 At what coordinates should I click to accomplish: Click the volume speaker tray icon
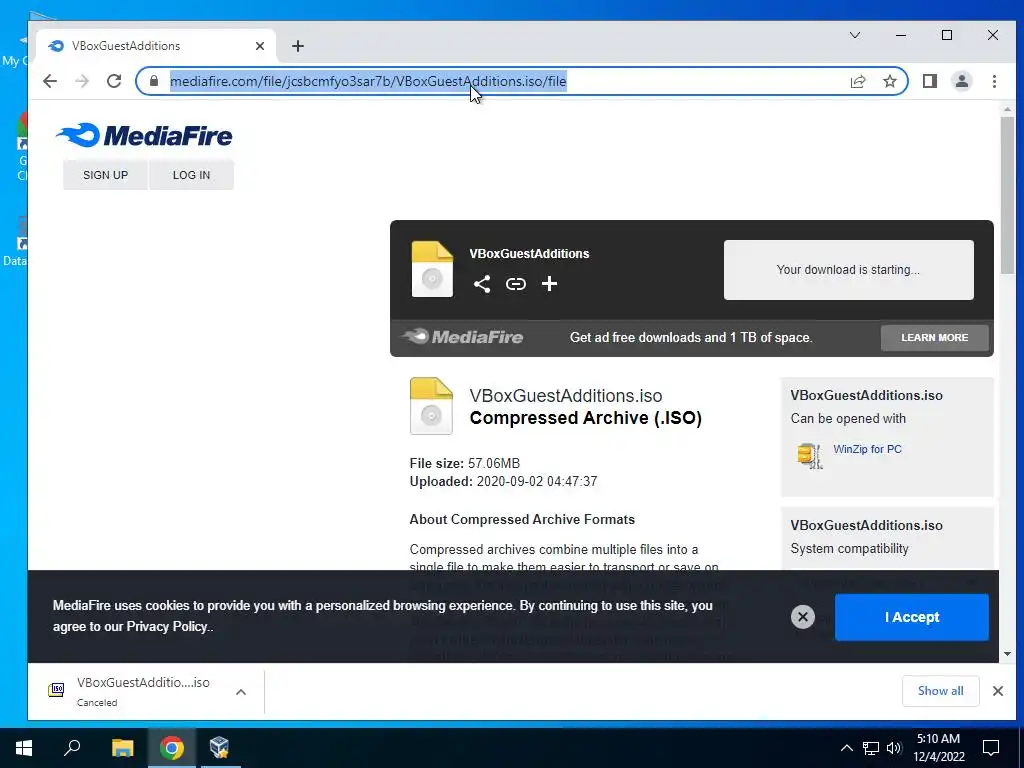pyautogui.click(x=894, y=748)
